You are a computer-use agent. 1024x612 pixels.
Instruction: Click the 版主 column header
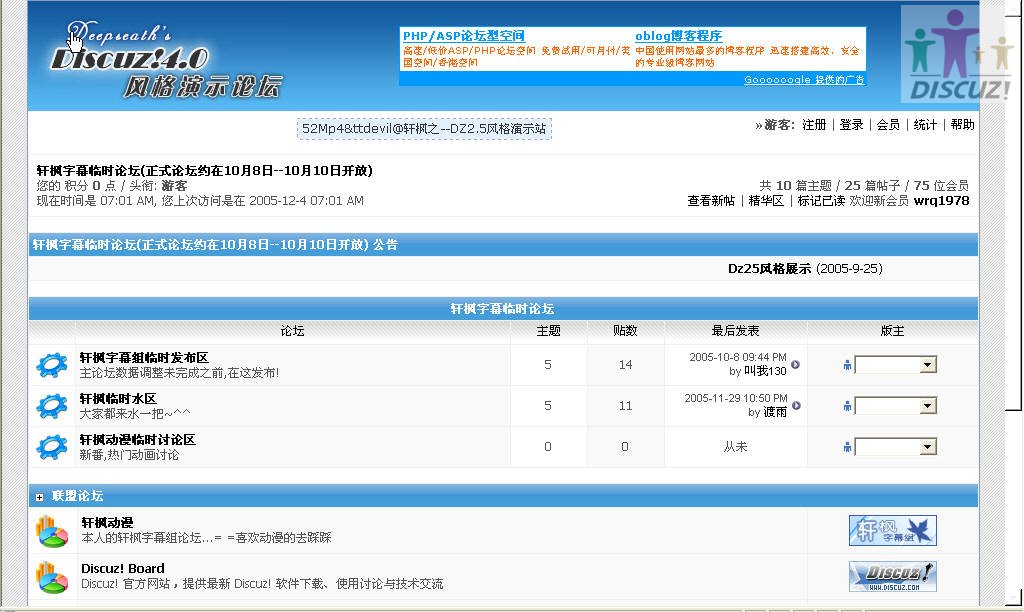pyautogui.click(x=892, y=331)
